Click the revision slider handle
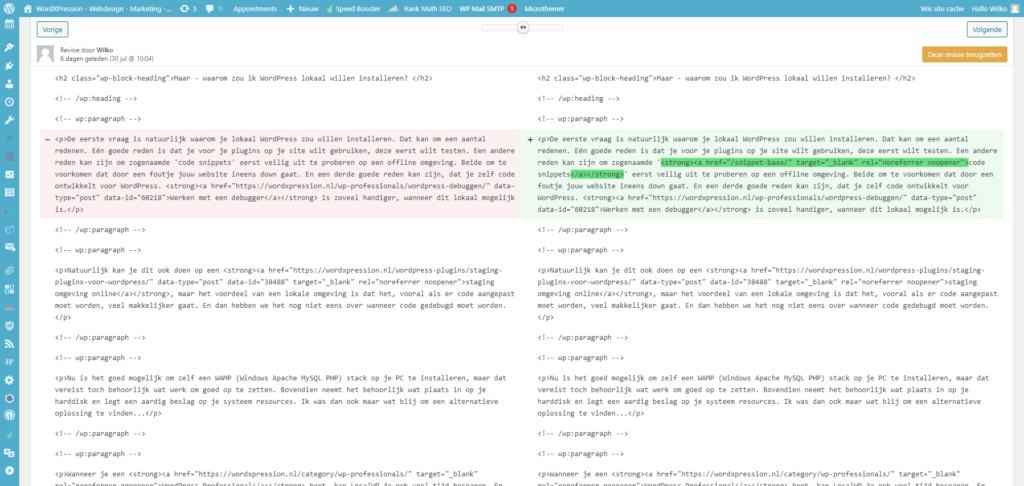 522,27
